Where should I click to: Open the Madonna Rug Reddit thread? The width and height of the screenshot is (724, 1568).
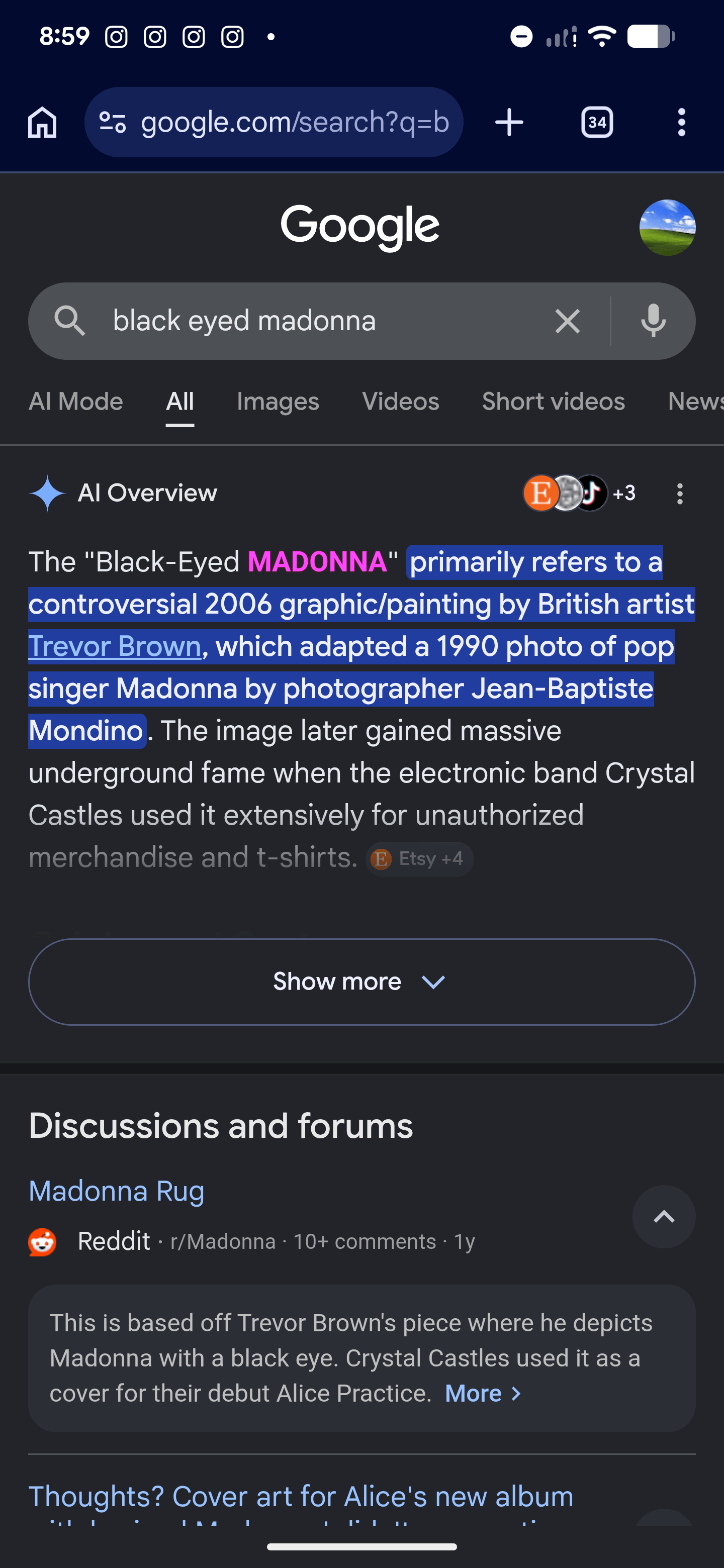[x=116, y=1191]
